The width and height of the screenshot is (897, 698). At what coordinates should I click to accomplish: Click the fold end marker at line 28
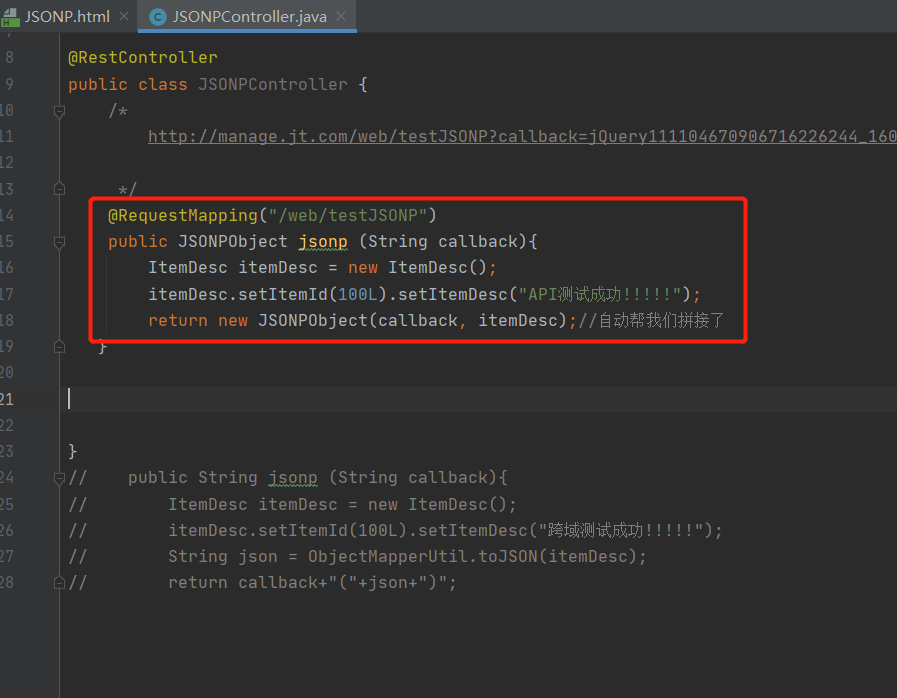[59, 583]
